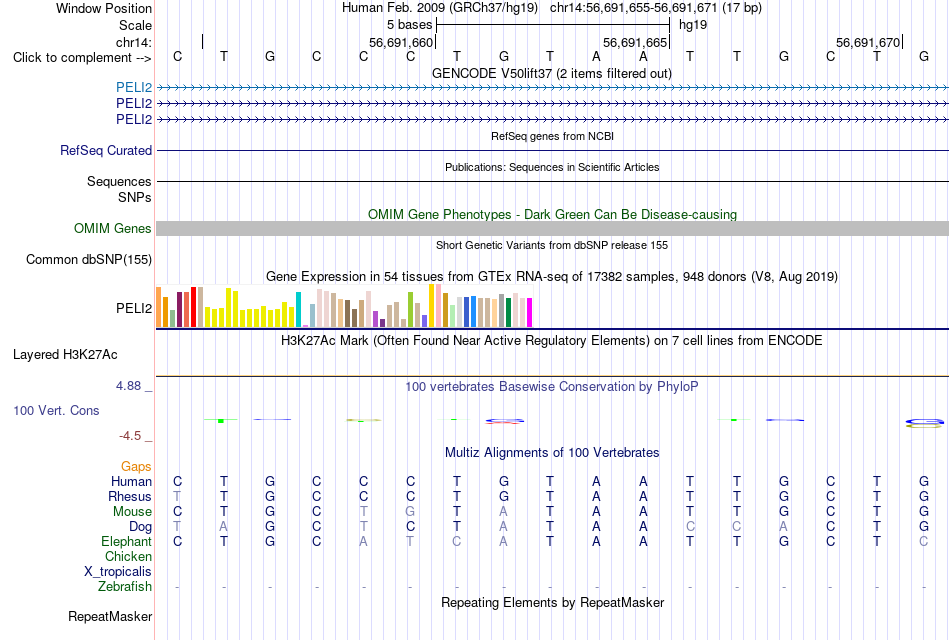This screenshot has width=950, height=640.
Task: Open the H3K27Ac Mark track title
Action: coord(551,341)
